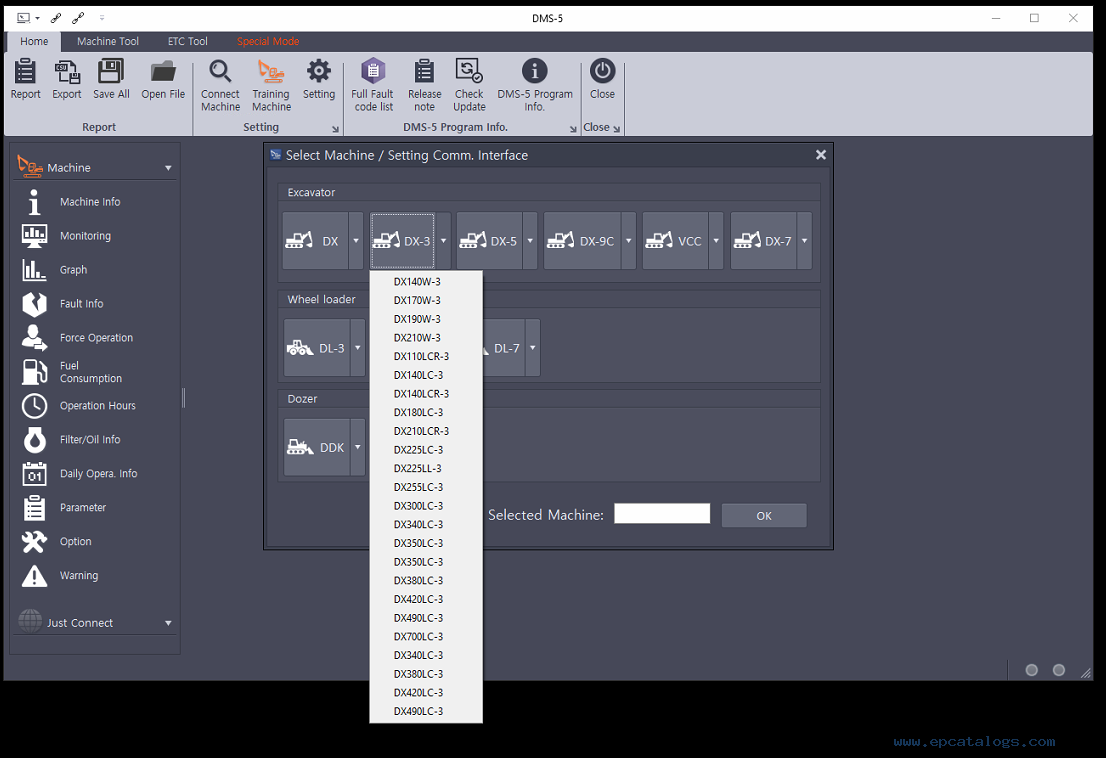
Task: Click the DX-5 excavator series button
Action: click(x=490, y=240)
